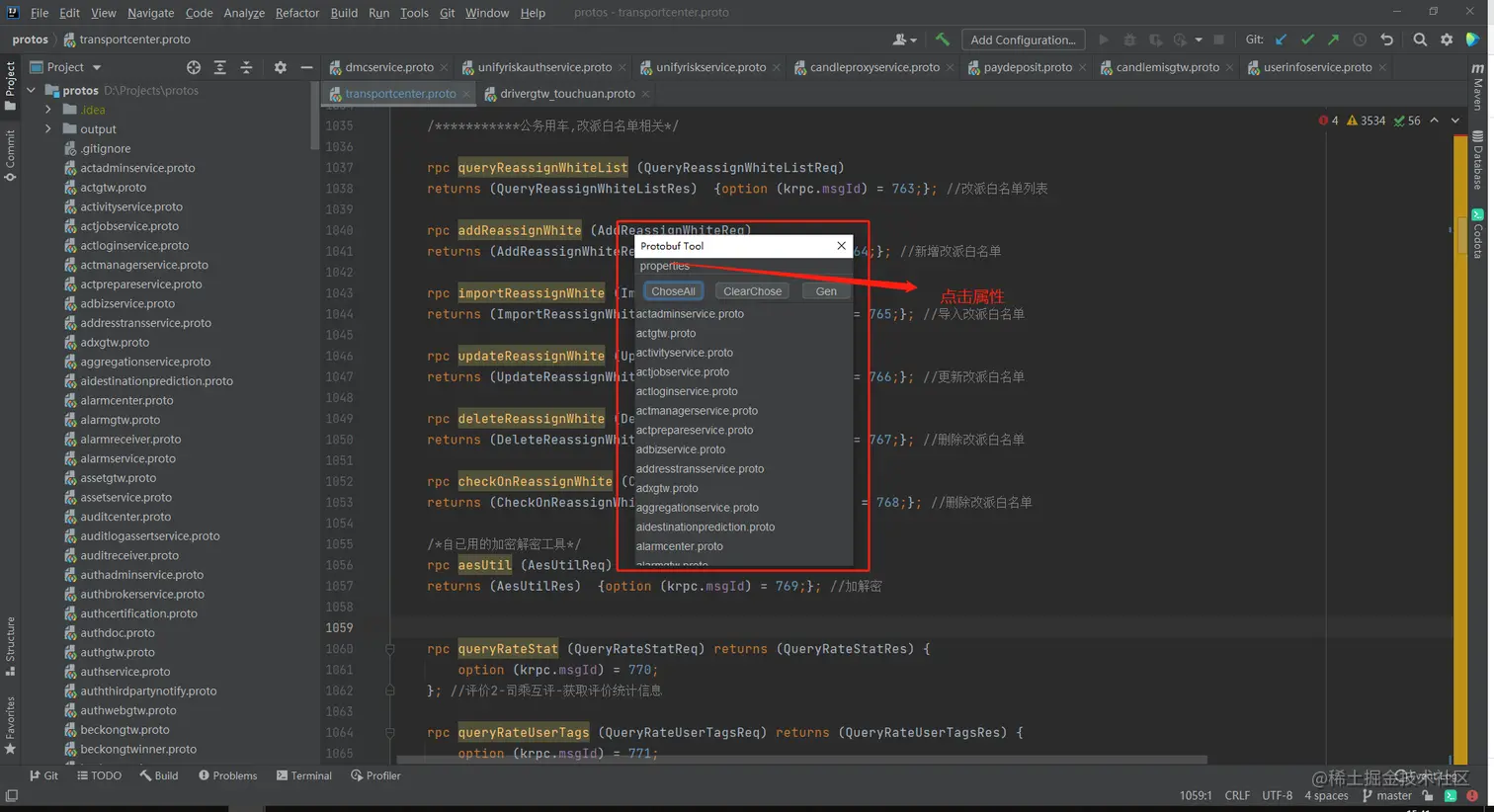The width and height of the screenshot is (1494, 812).
Task: Toggle the Maven tool window
Action: [x=1478, y=87]
